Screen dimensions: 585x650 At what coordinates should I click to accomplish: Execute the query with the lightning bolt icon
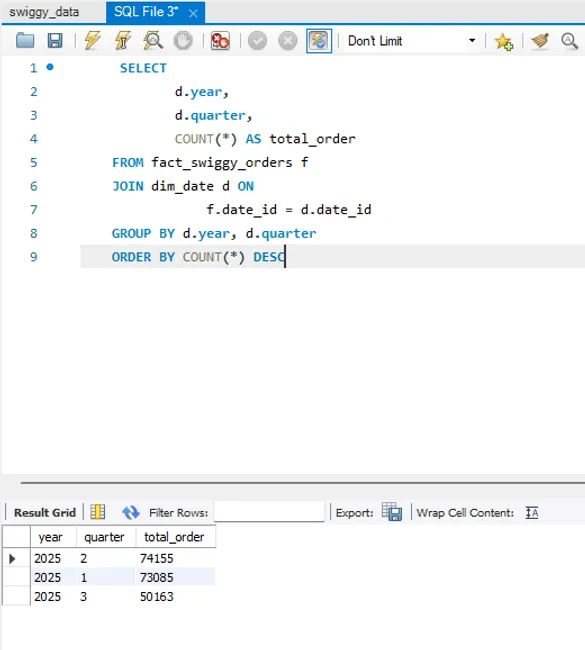point(92,41)
